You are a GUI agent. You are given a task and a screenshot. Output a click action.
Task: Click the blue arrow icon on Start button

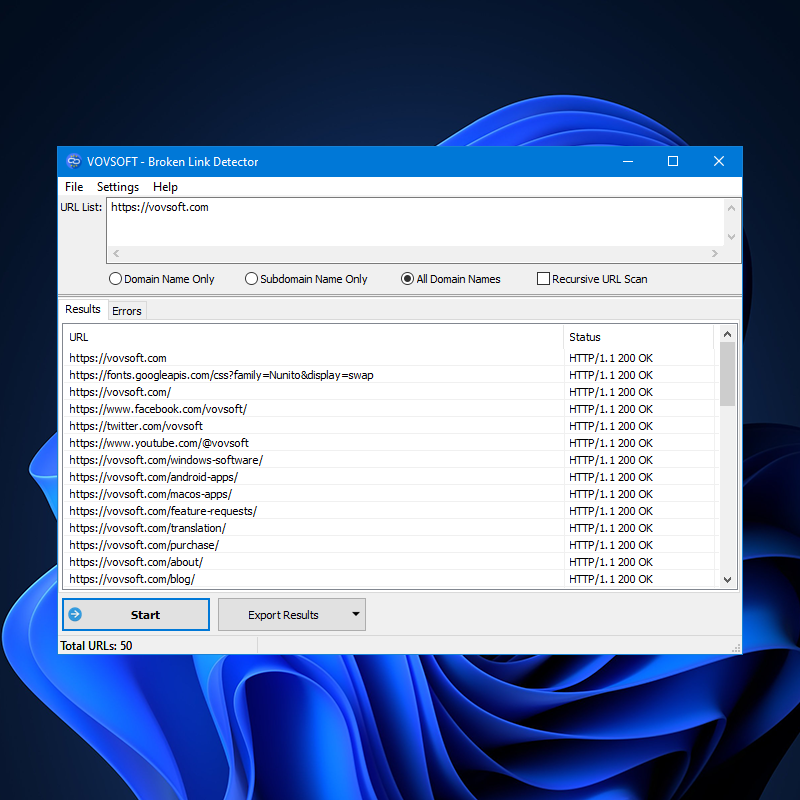pyautogui.click(x=75, y=615)
